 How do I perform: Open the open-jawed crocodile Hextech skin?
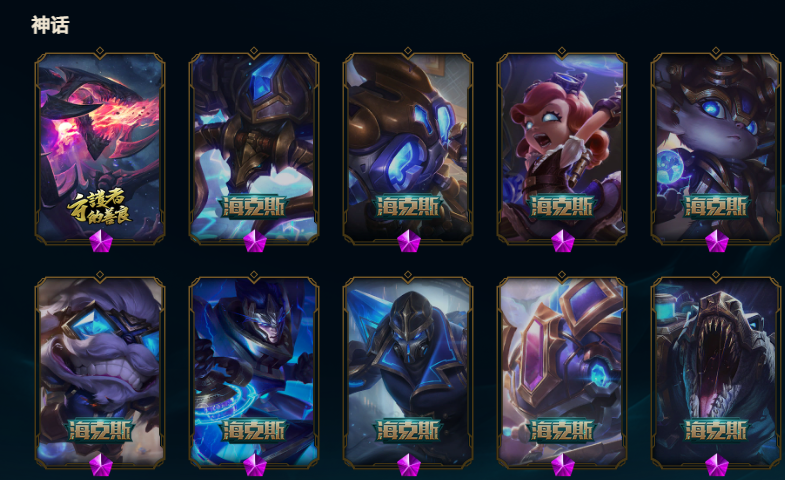pyautogui.click(x=716, y=372)
